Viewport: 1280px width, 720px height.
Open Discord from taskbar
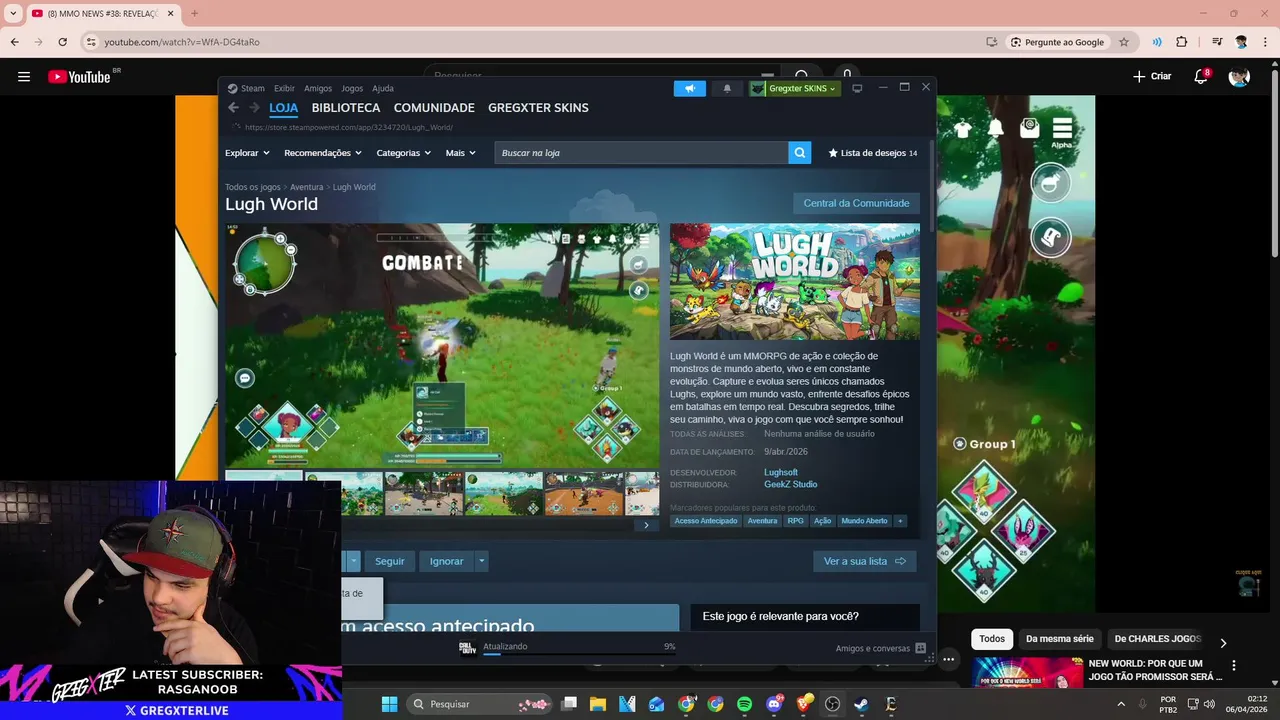pos(774,704)
